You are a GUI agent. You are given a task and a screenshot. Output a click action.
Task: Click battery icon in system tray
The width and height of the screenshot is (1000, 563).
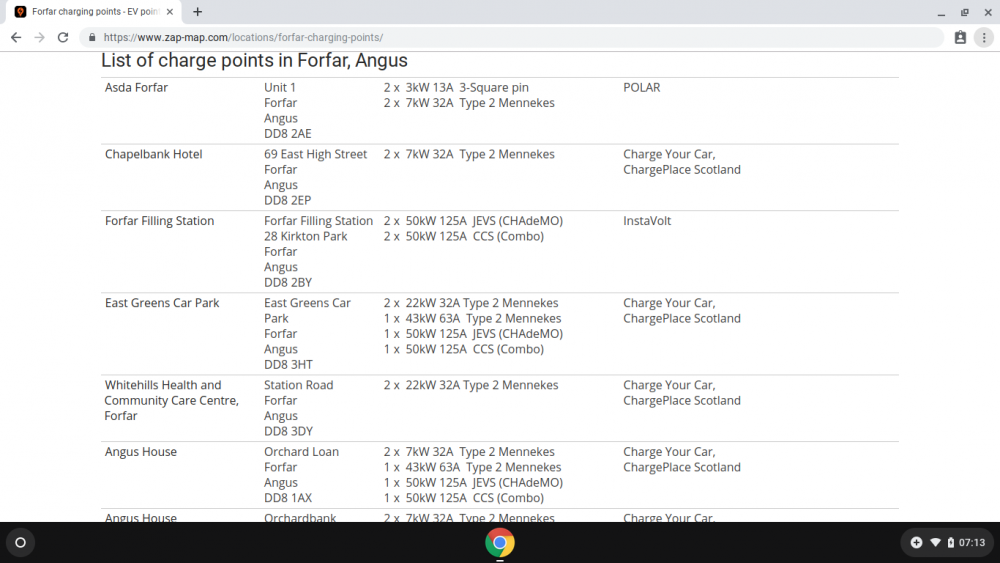(950, 543)
